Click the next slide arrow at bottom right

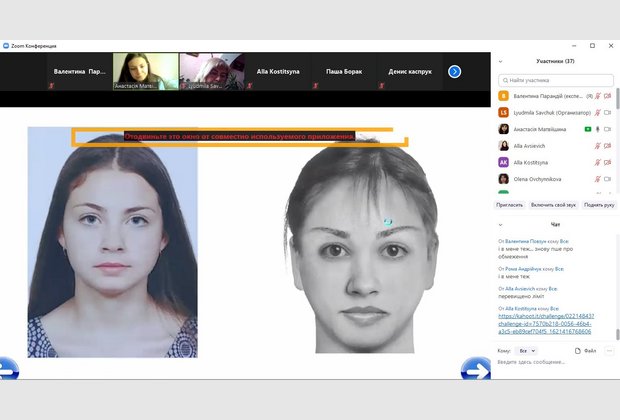475,369
